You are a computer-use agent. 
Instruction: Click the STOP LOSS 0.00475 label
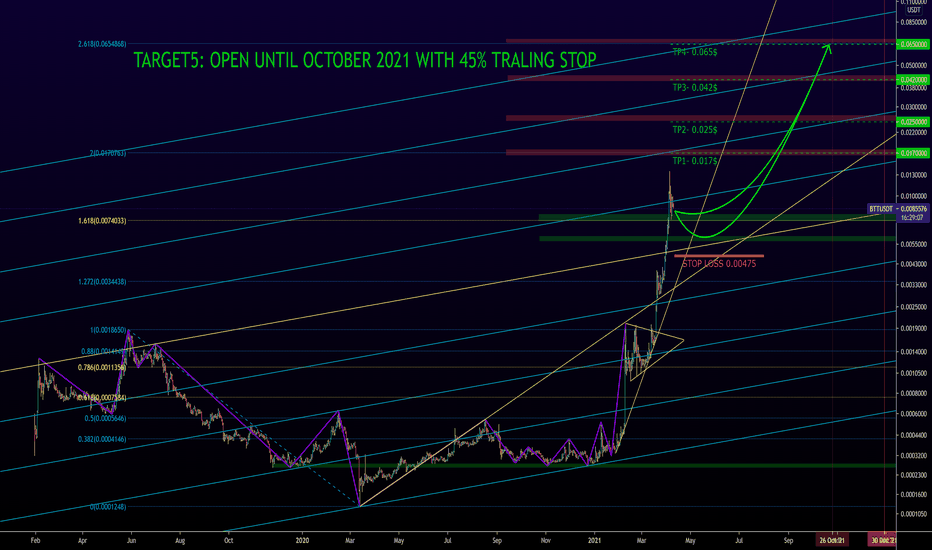(x=719, y=263)
